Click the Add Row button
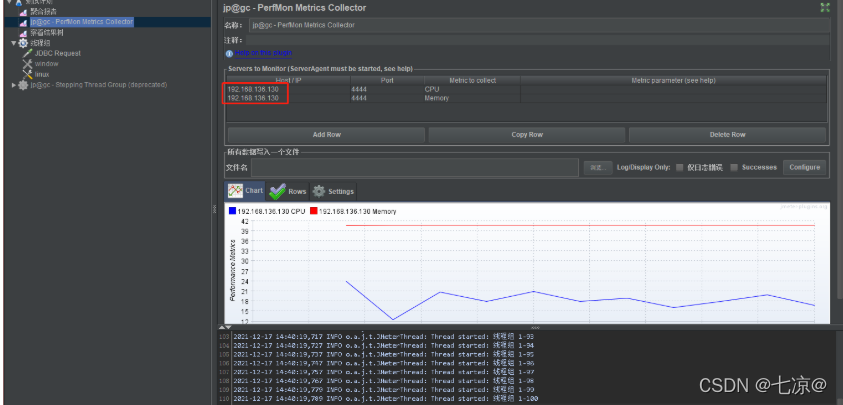Screen dimensions: 843x405 point(326,134)
